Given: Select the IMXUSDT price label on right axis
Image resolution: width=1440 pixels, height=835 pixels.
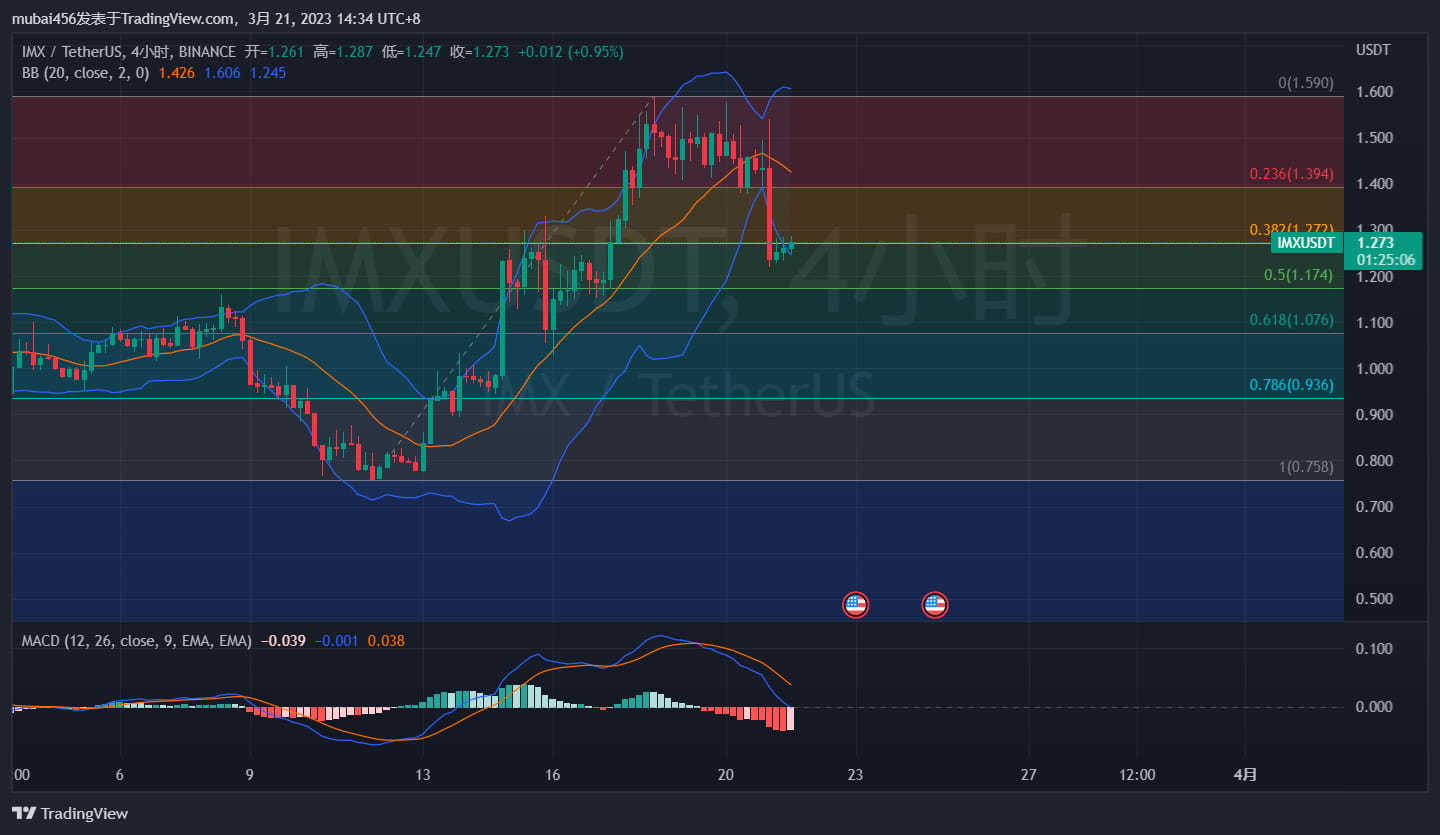Looking at the screenshot, I should 1304,242.
